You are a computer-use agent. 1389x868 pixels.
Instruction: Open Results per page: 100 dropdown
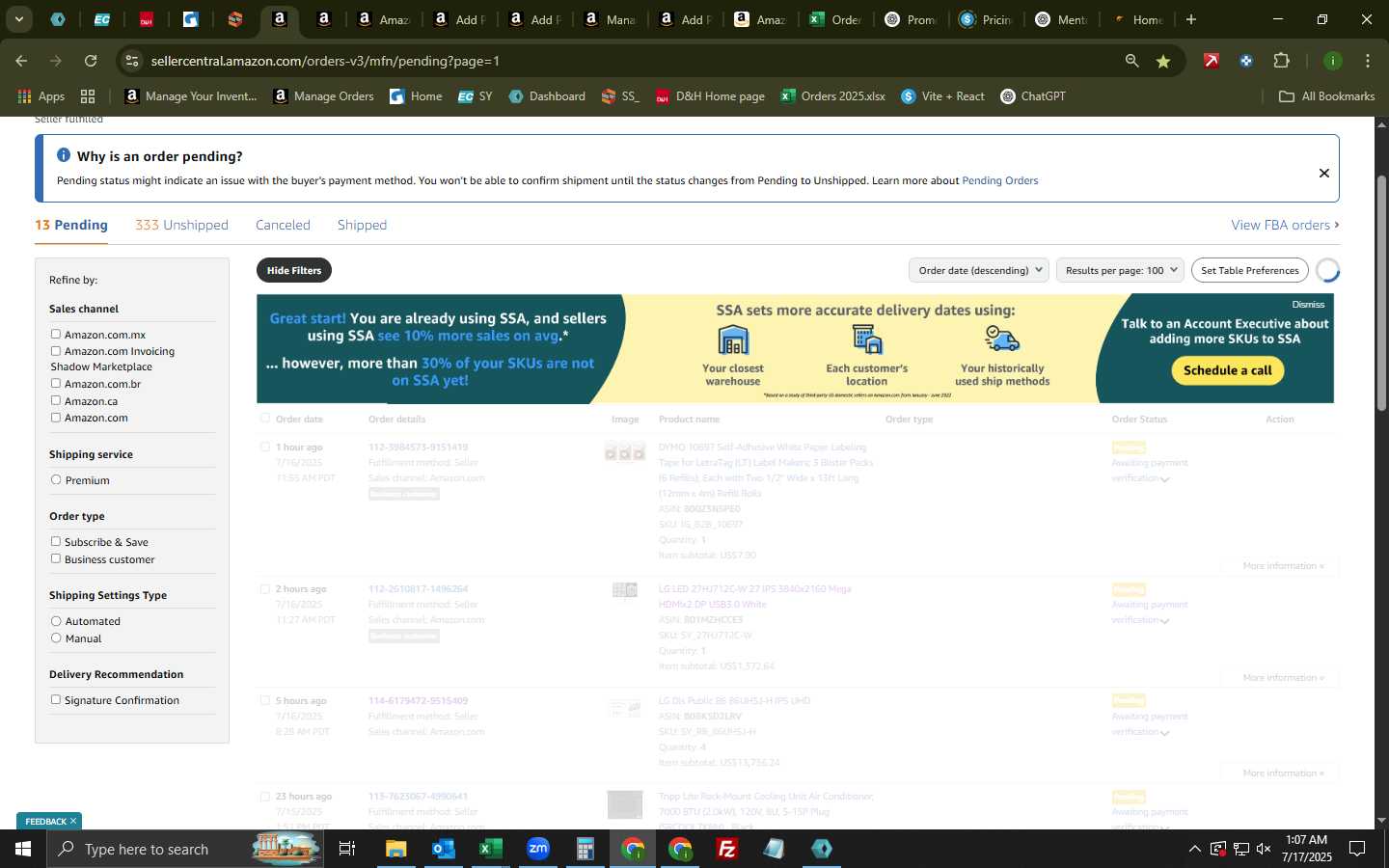(x=1120, y=270)
